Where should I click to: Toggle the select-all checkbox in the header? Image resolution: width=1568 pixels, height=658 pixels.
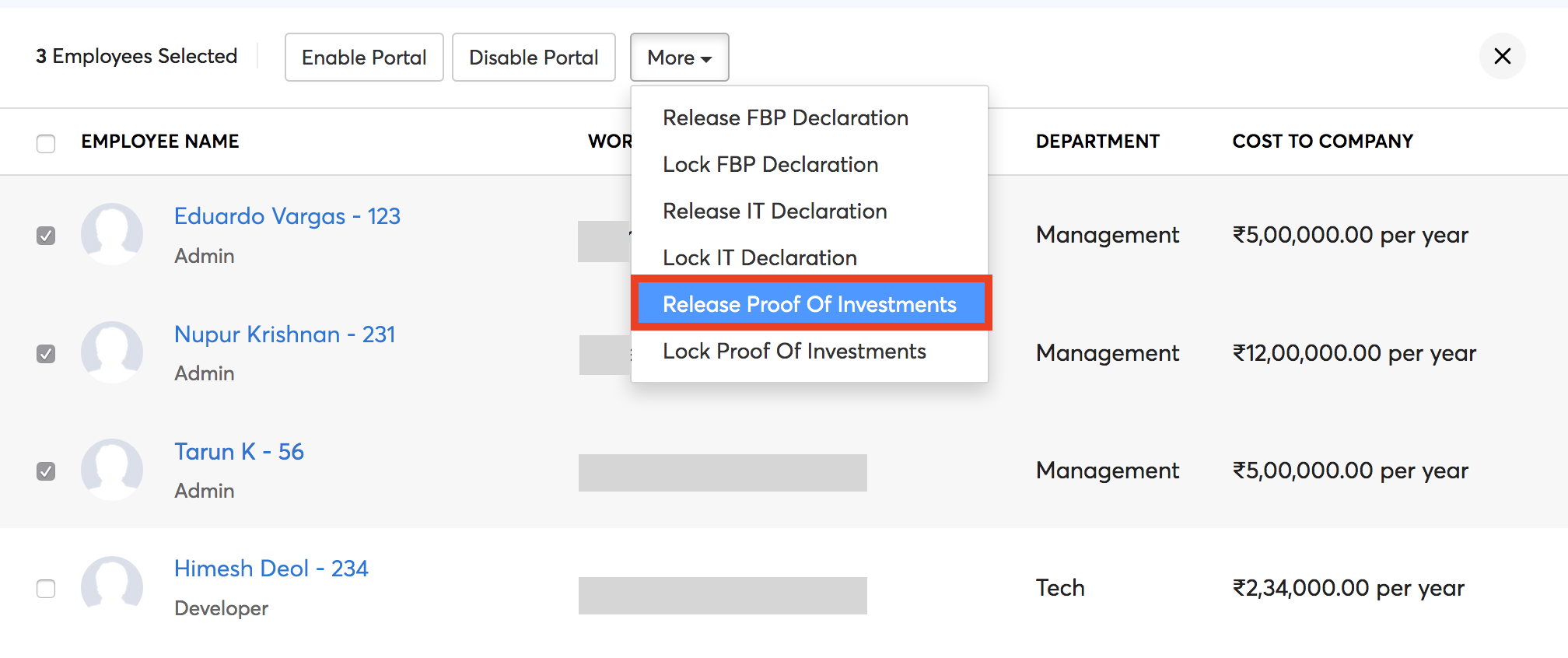tap(46, 143)
